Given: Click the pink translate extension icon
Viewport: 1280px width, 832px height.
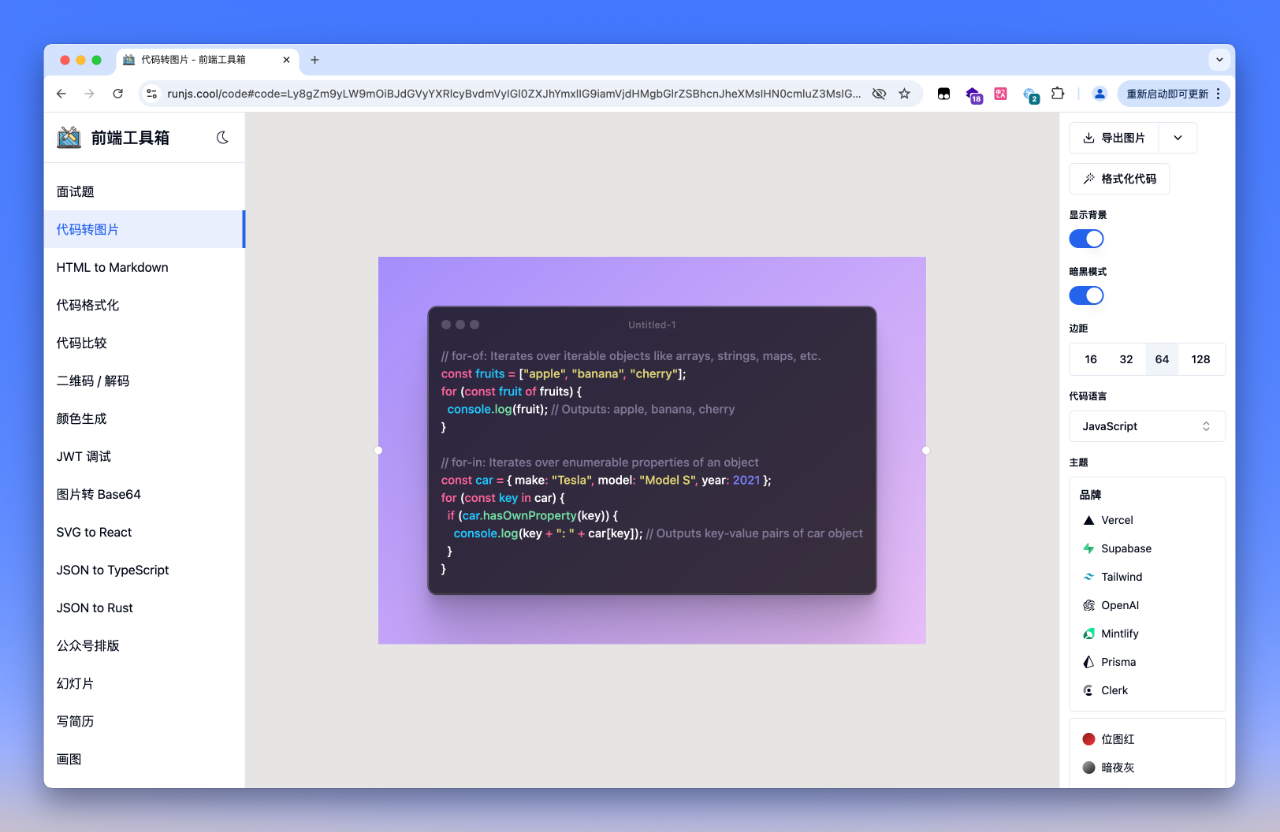Looking at the screenshot, I should pyautogui.click(x=1000, y=93).
